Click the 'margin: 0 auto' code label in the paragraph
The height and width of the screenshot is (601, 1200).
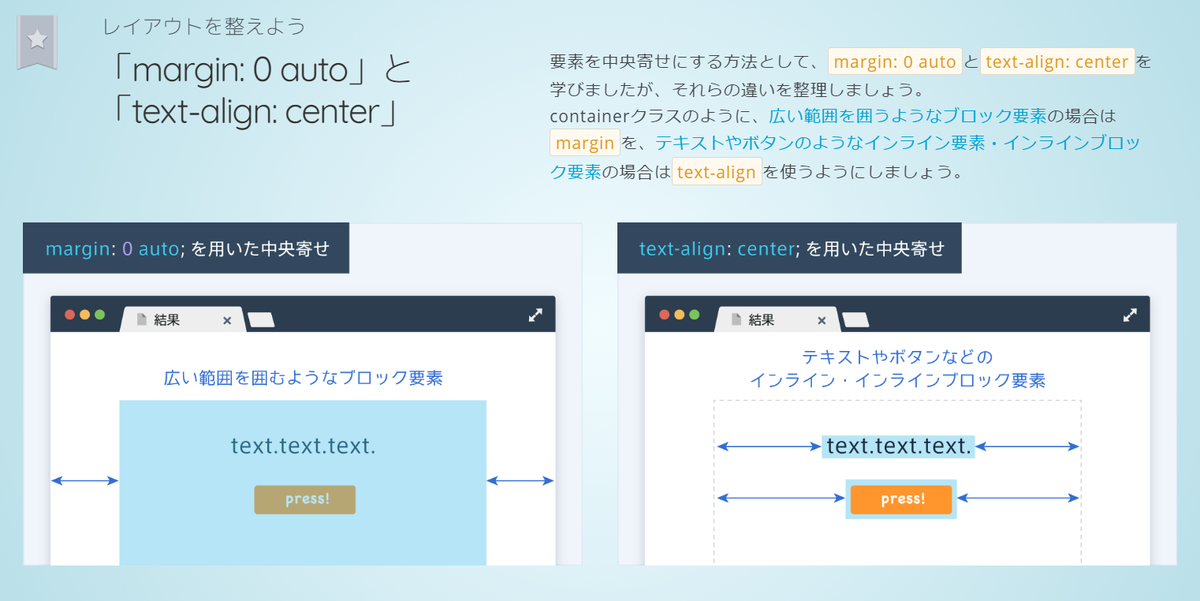pyautogui.click(x=895, y=62)
